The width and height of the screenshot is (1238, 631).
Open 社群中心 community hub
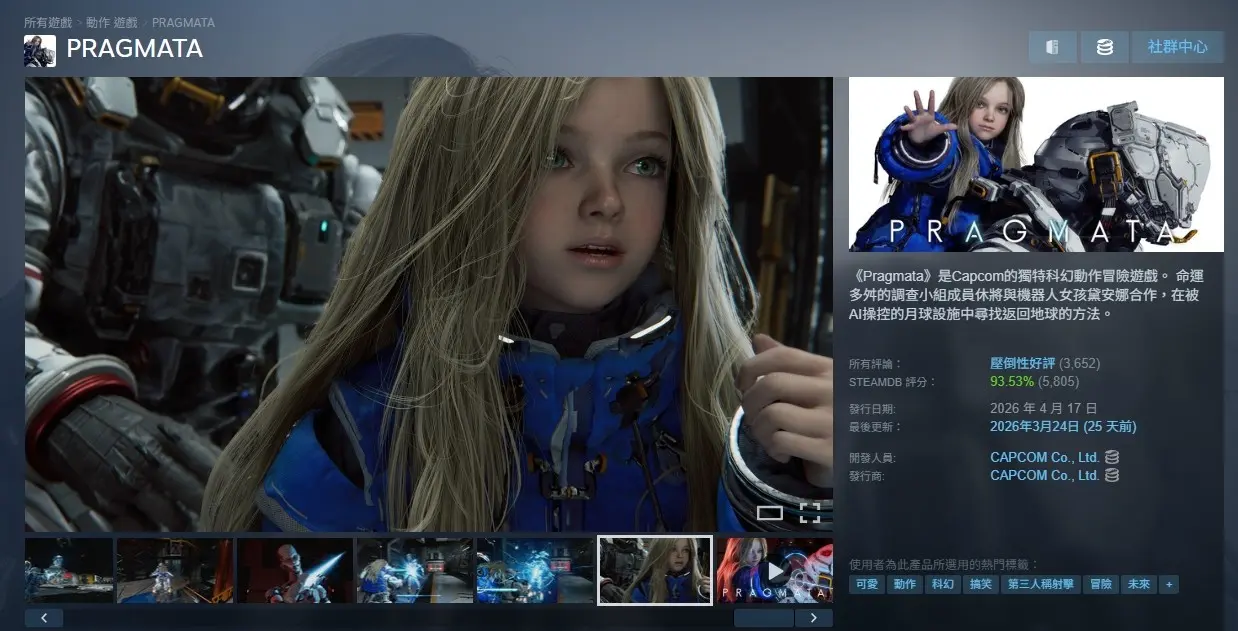coord(1178,47)
